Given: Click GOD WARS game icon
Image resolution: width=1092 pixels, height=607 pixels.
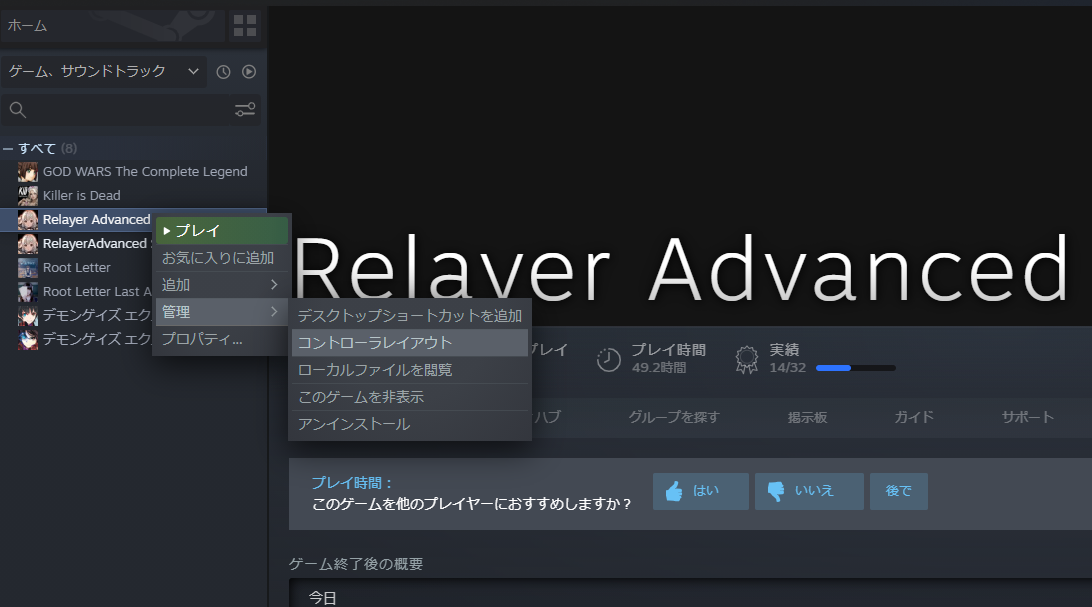Looking at the screenshot, I should [28, 172].
